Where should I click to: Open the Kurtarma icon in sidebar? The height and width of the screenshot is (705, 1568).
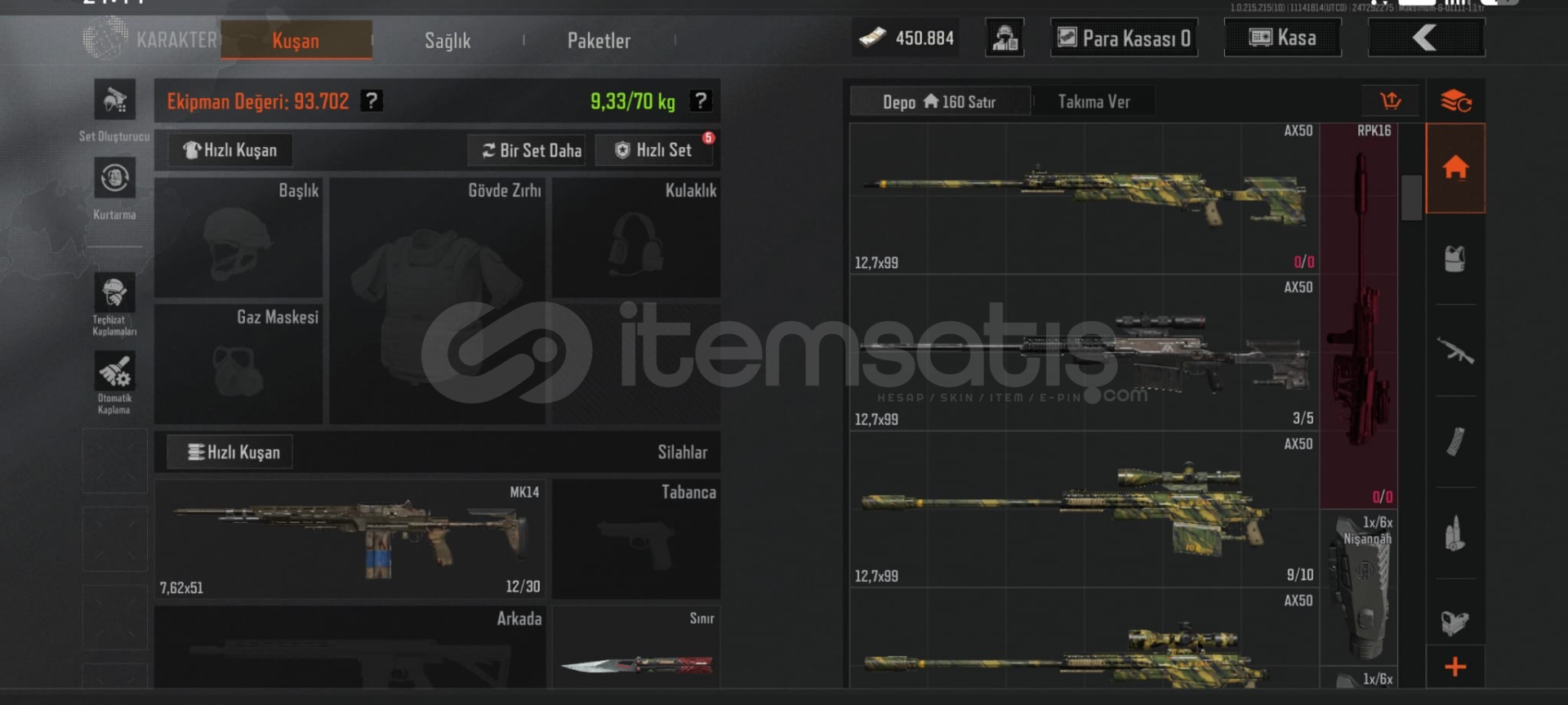click(x=114, y=177)
